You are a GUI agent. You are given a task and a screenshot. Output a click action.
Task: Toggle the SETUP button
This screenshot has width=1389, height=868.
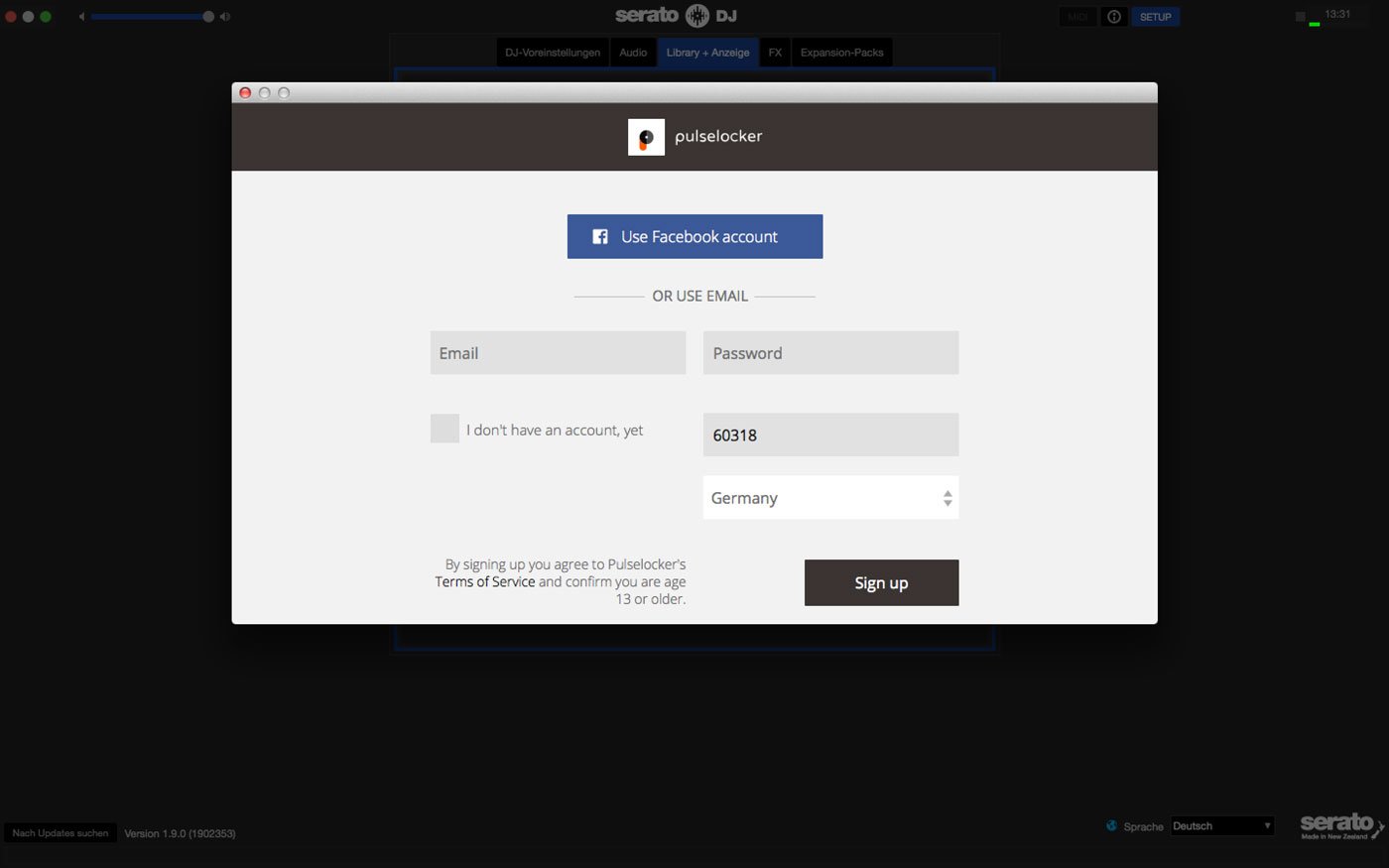[1155, 17]
